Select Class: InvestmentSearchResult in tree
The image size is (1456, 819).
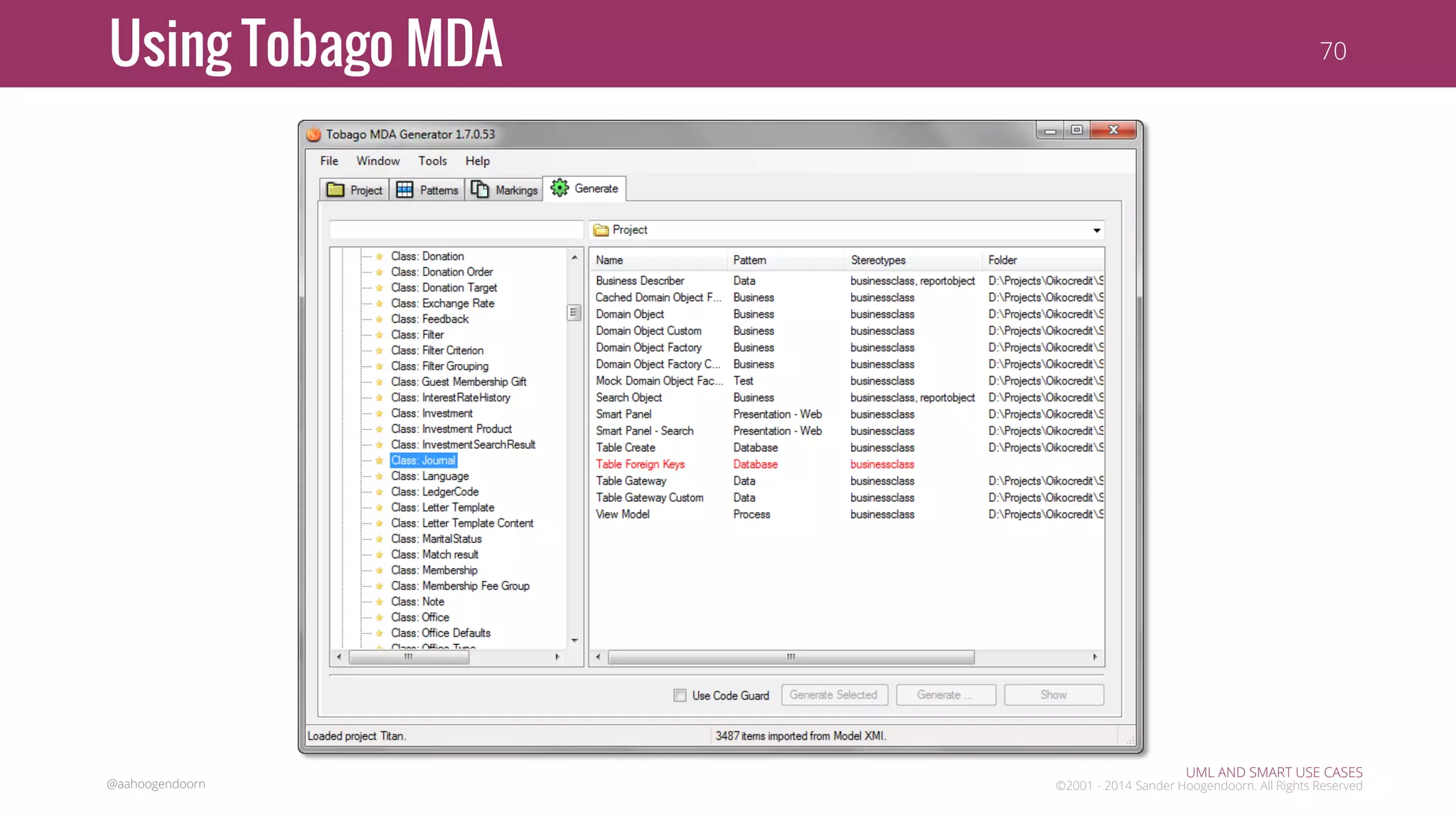tap(463, 445)
